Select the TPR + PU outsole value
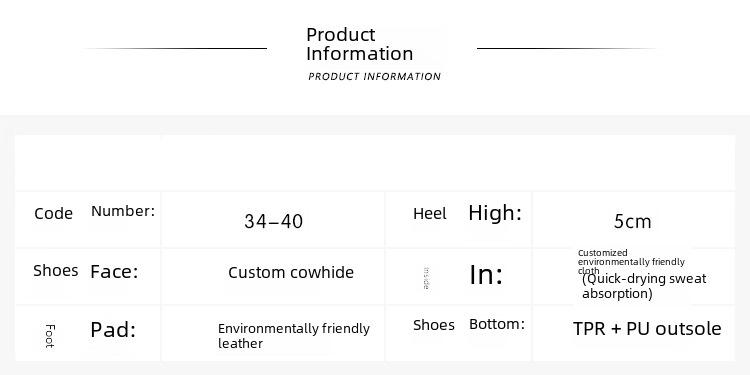Viewport: 750px width, 375px height. (647, 329)
